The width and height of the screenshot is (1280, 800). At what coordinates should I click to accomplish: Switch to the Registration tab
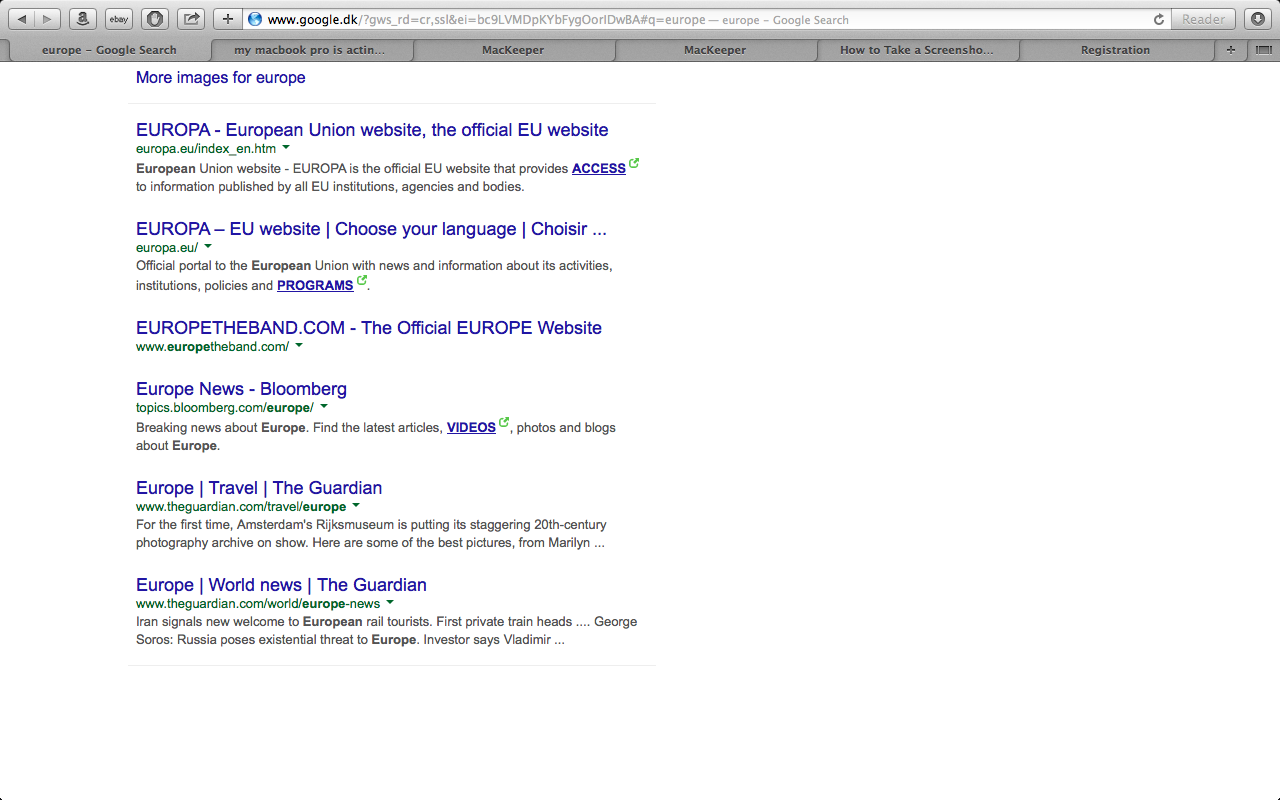[1115, 50]
